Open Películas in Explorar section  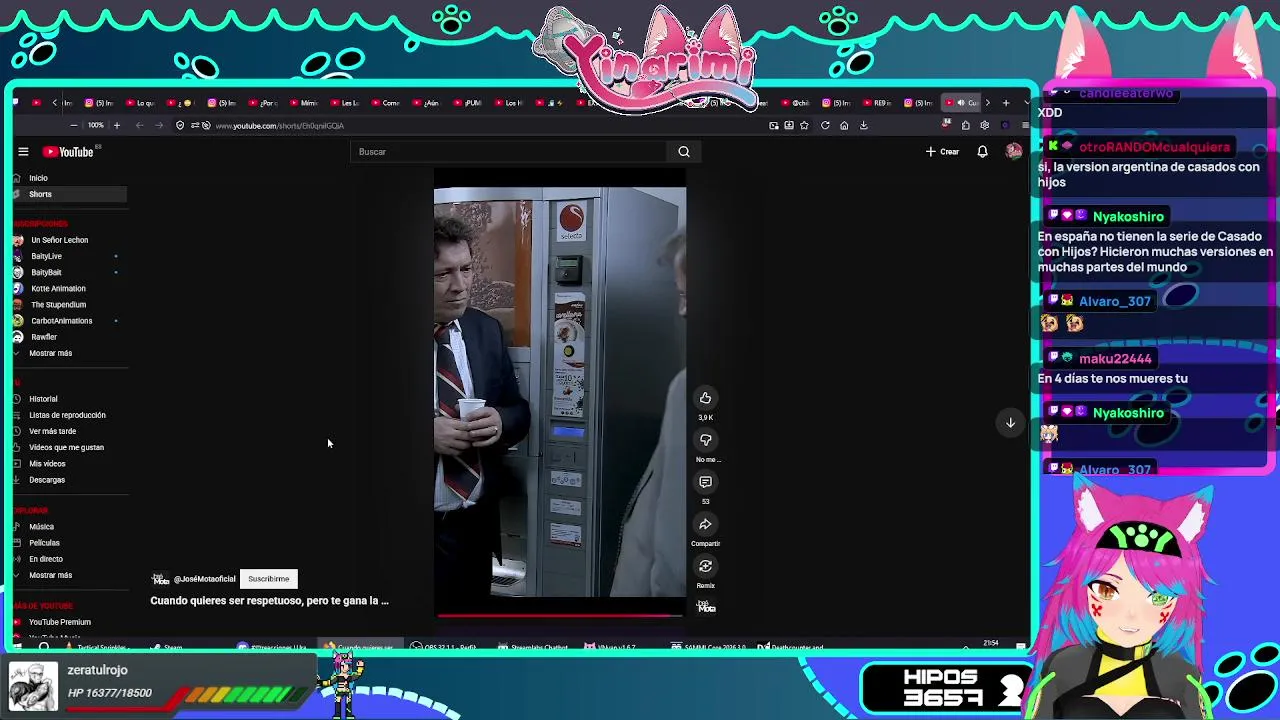pos(44,543)
